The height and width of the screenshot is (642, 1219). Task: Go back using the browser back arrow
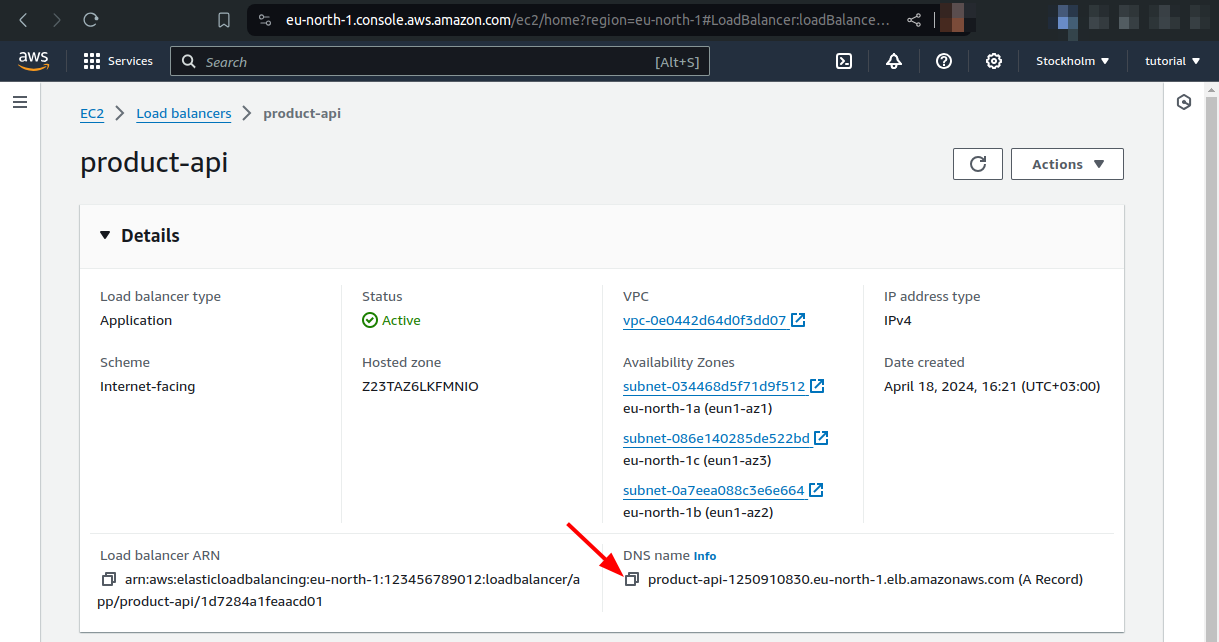[23, 20]
